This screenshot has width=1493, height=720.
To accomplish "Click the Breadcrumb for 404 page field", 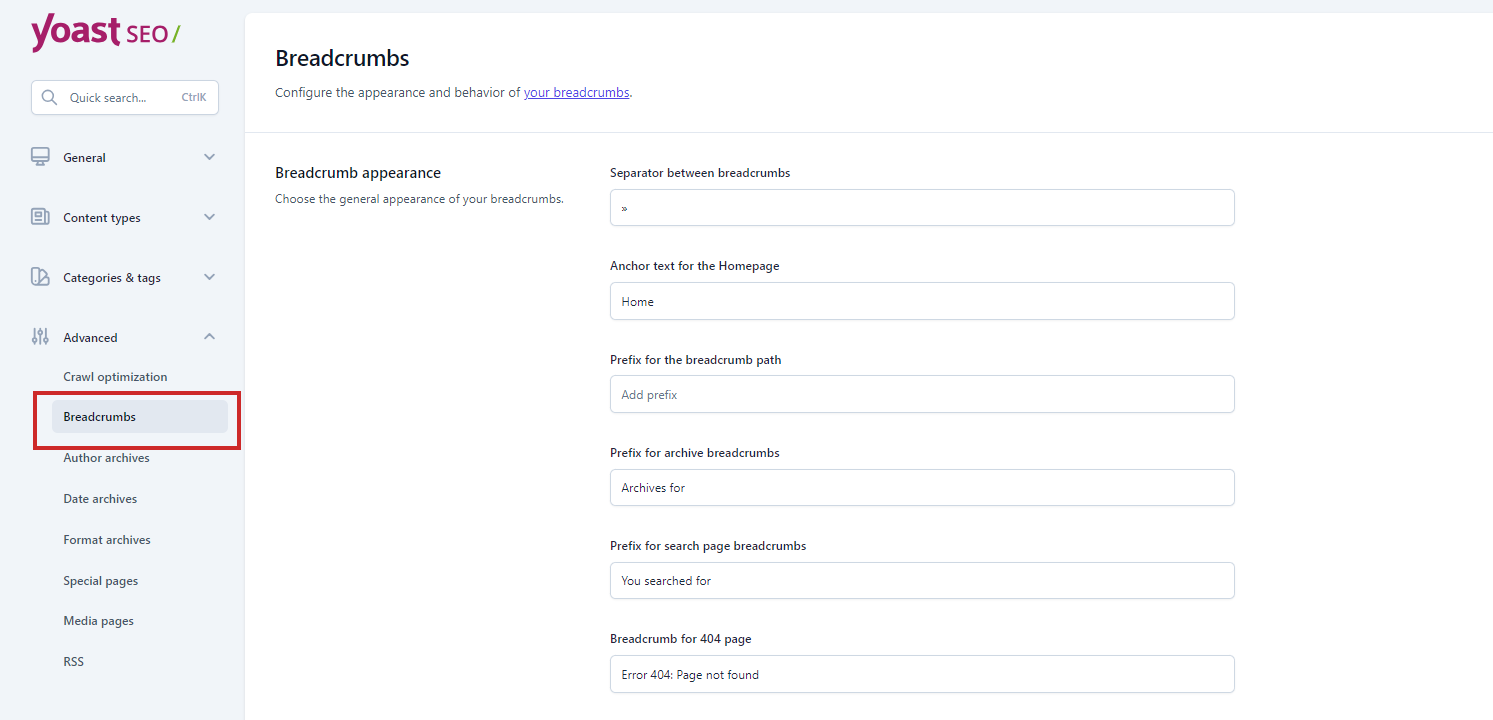I will pos(921,675).
